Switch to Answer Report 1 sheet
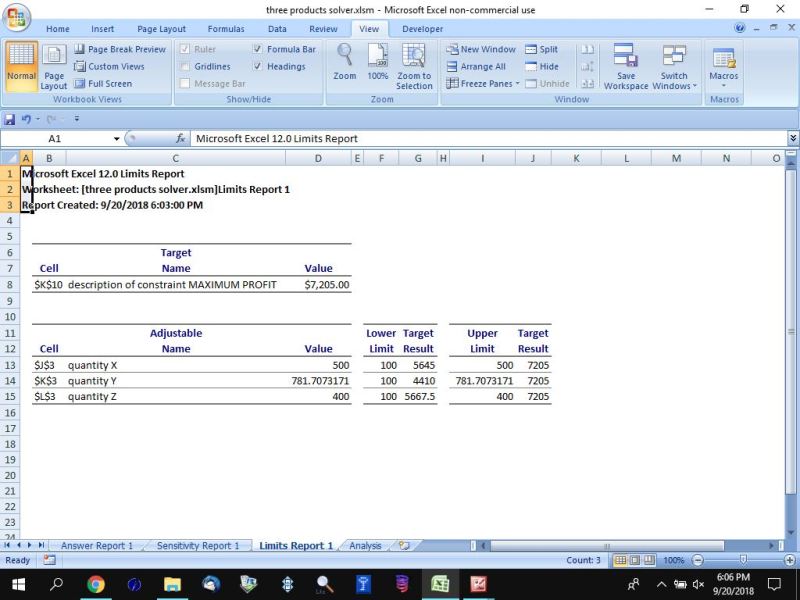This screenshot has width=800, height=600. [x=96, y=545]
